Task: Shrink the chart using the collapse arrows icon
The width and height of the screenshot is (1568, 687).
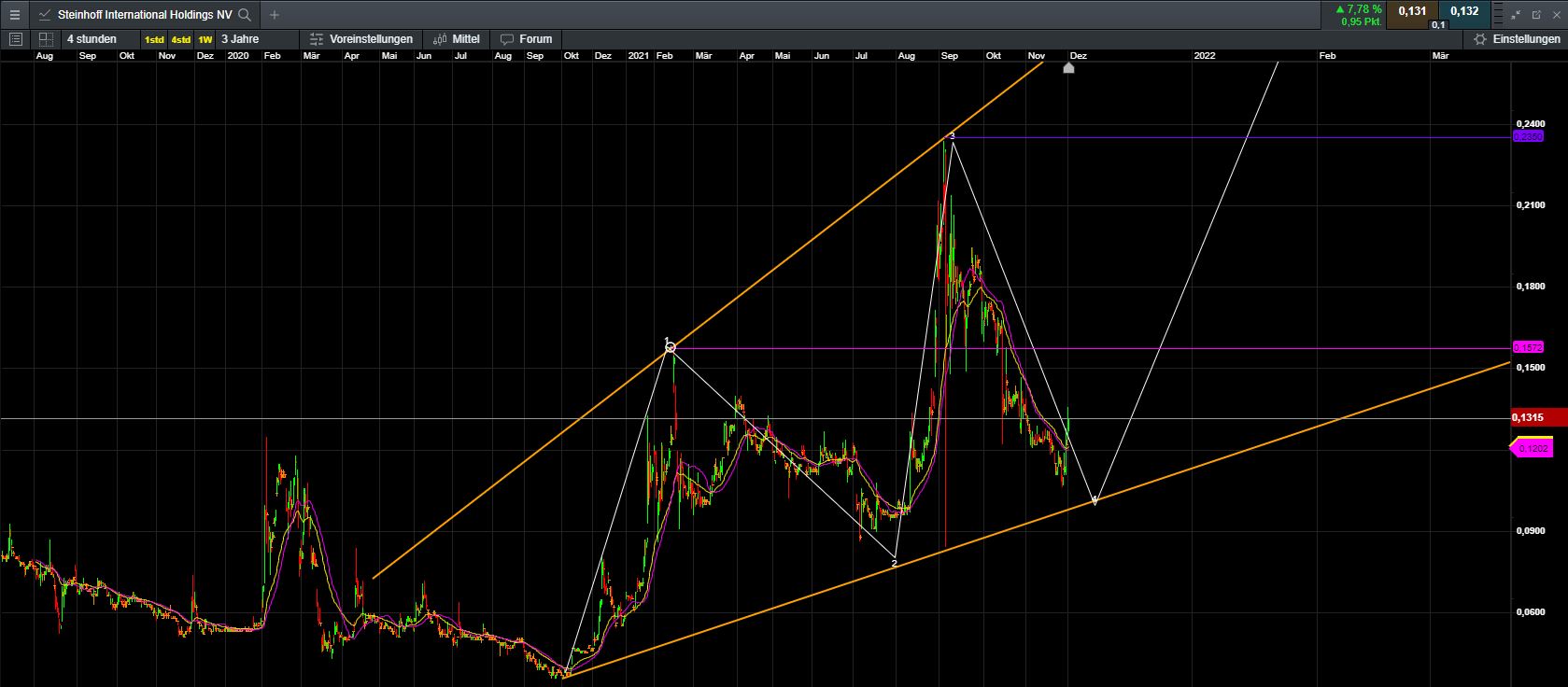Action: click(x=1518, y=15)
